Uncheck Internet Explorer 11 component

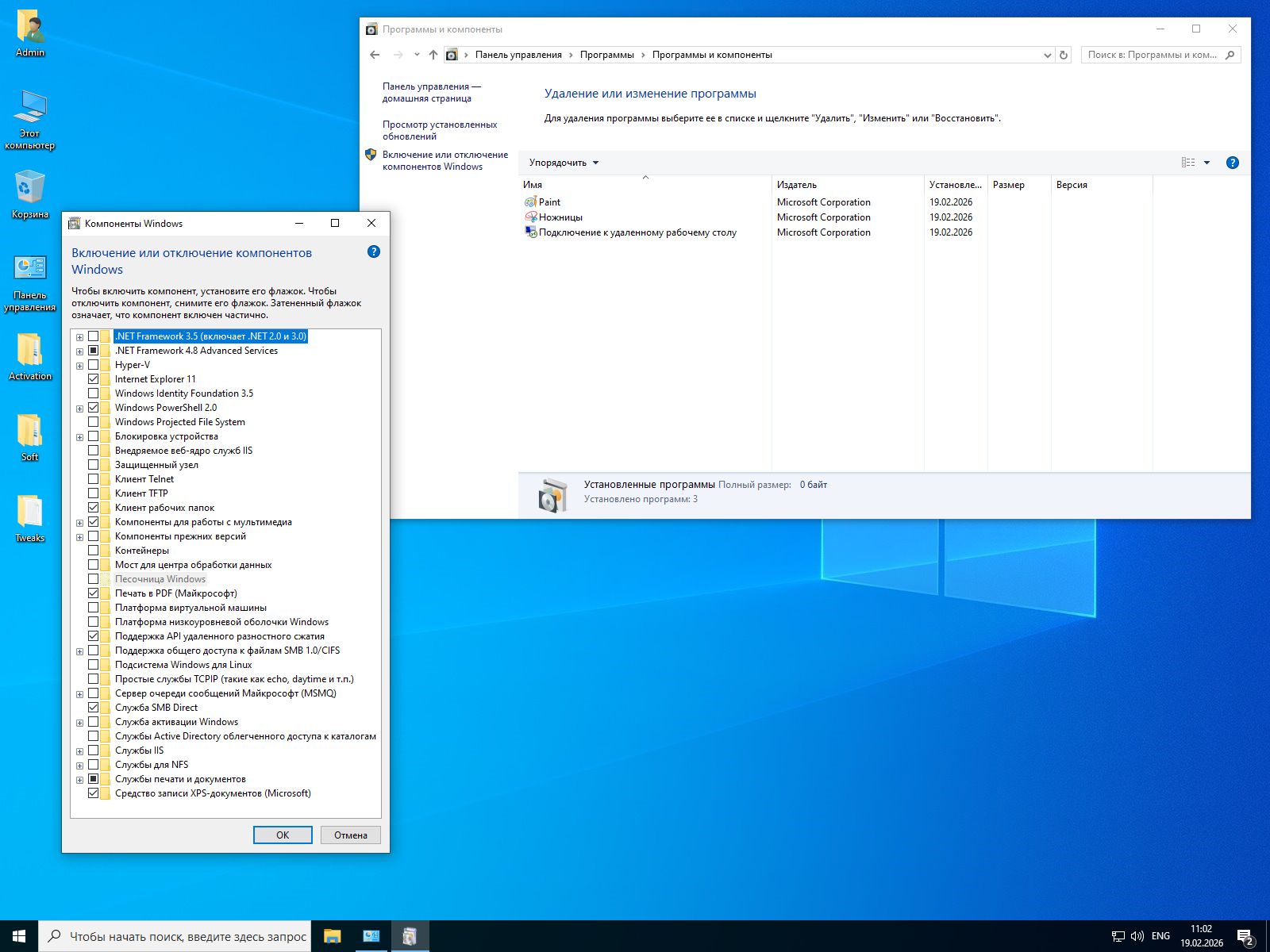[x=94, y=379]
